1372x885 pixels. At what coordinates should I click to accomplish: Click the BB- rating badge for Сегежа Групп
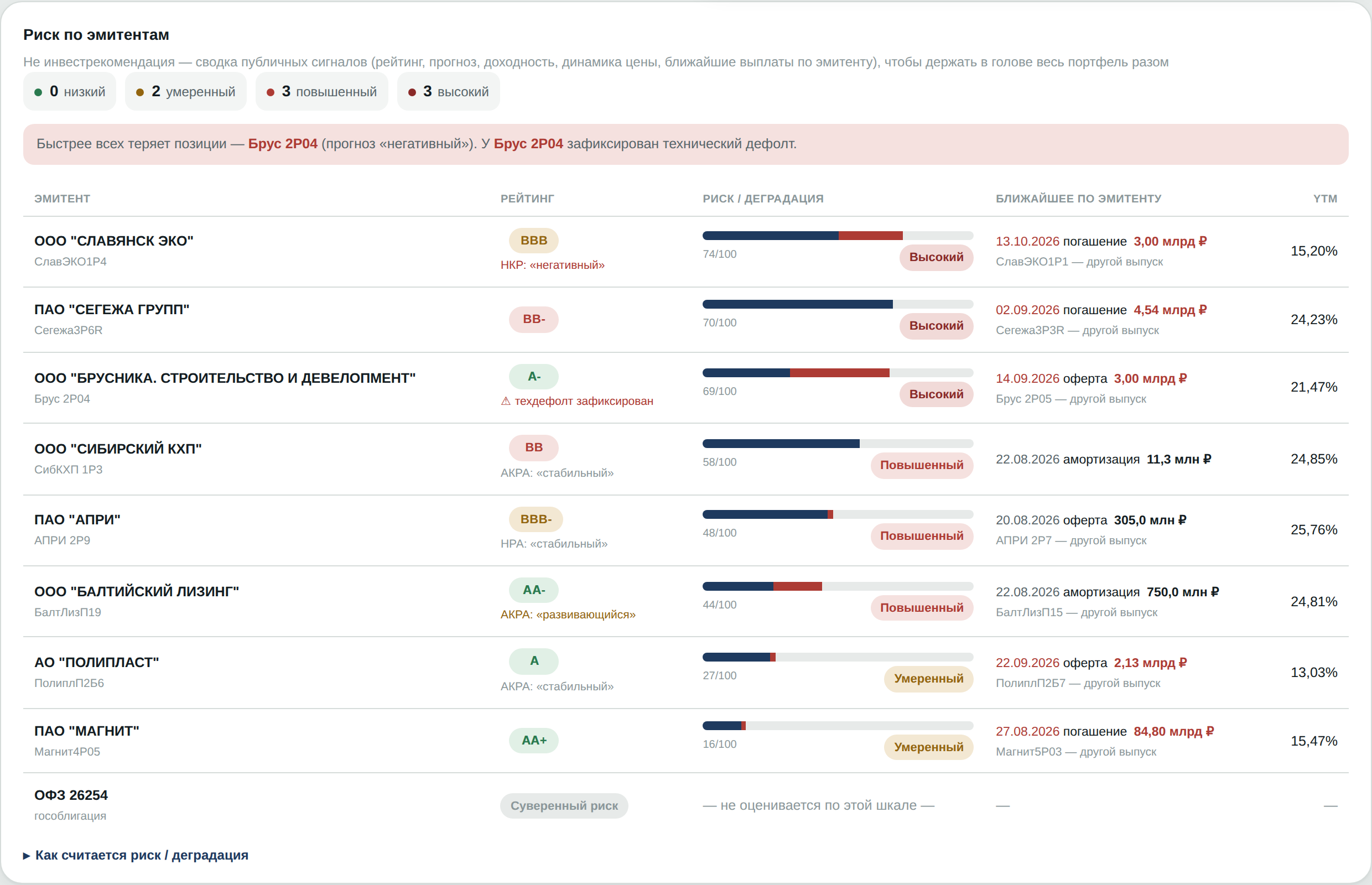(533, 319)
